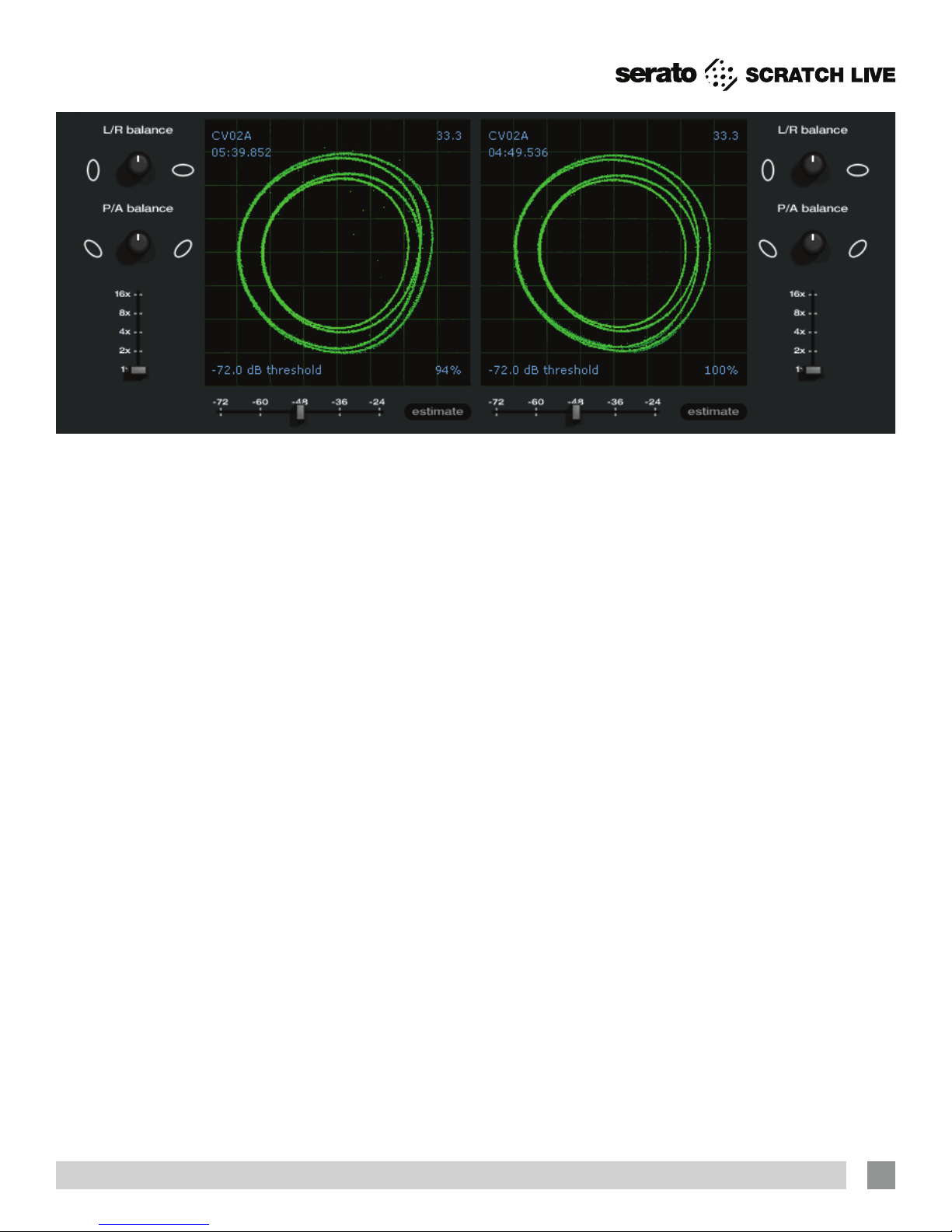Click -72 mark on right threshold slider
This screenshot has height=1232, width=952.
coord(496,403)
